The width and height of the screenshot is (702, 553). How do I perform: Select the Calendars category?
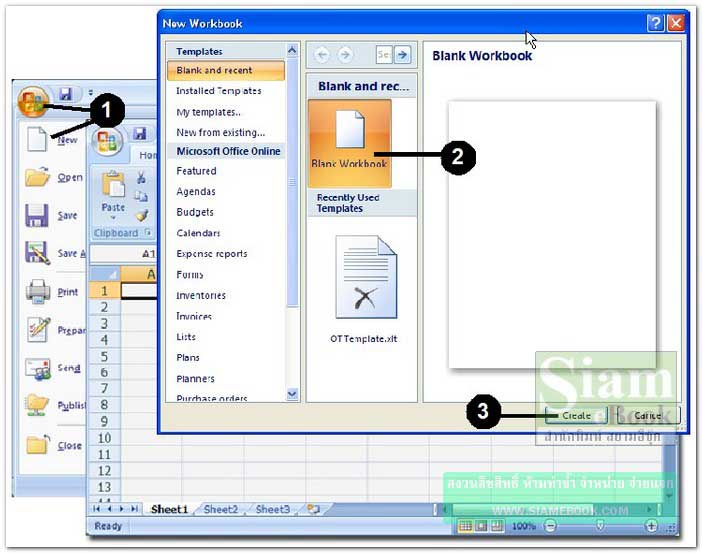pos(198,233)
